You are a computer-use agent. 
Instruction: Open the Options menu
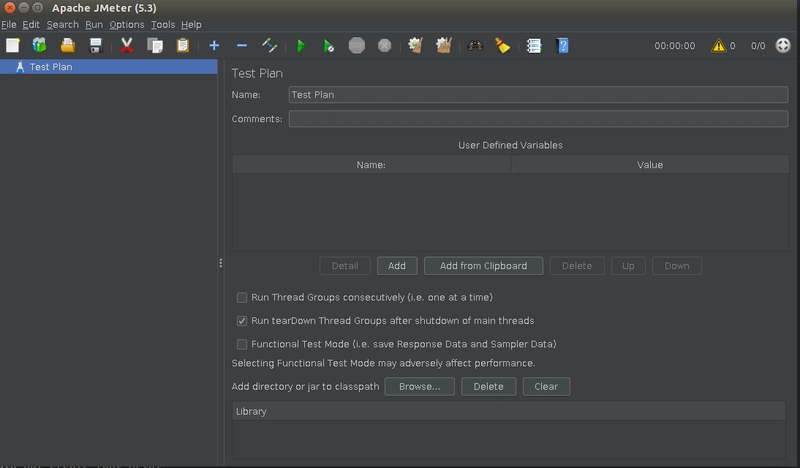tap(127, 24)
